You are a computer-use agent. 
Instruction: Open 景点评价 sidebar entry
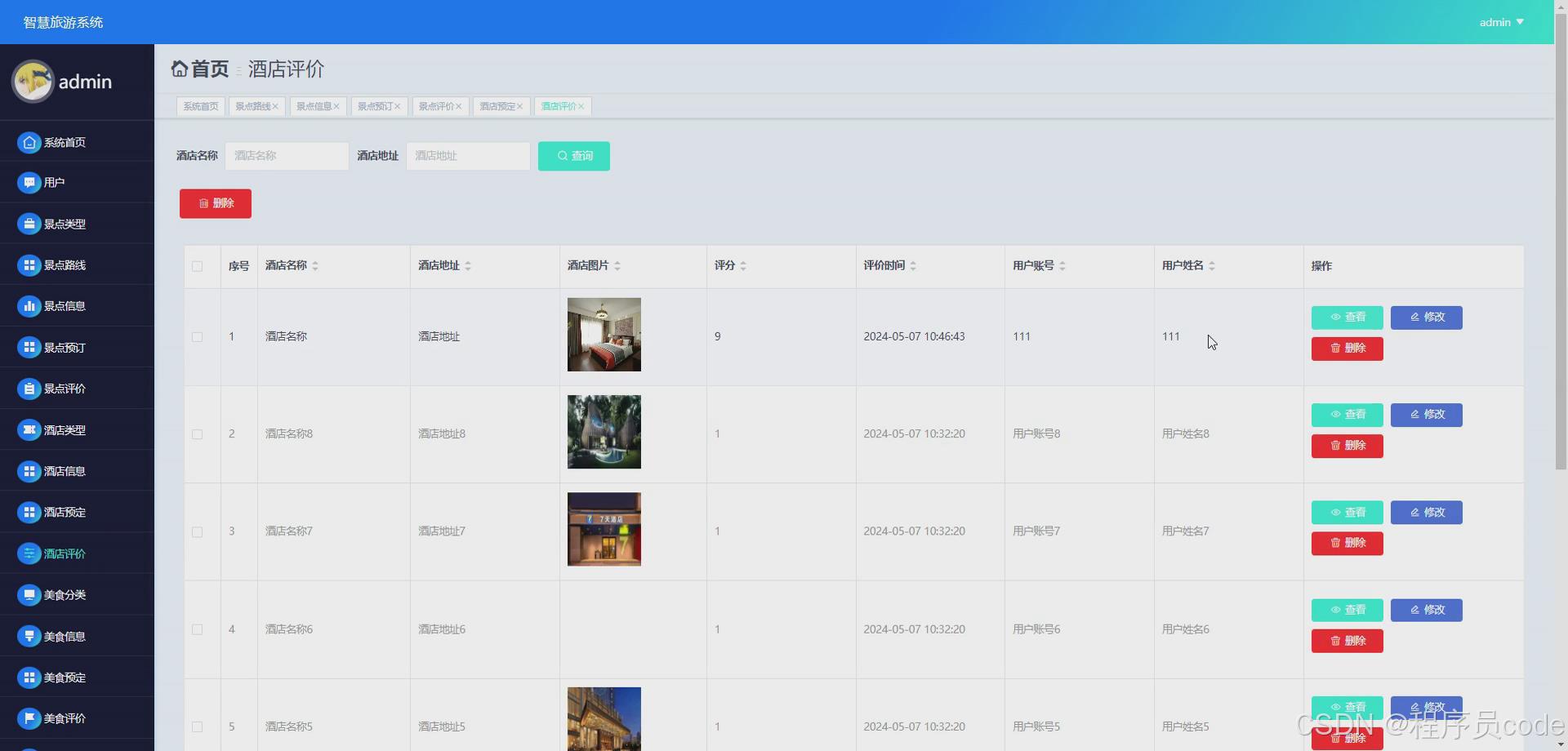77,389
